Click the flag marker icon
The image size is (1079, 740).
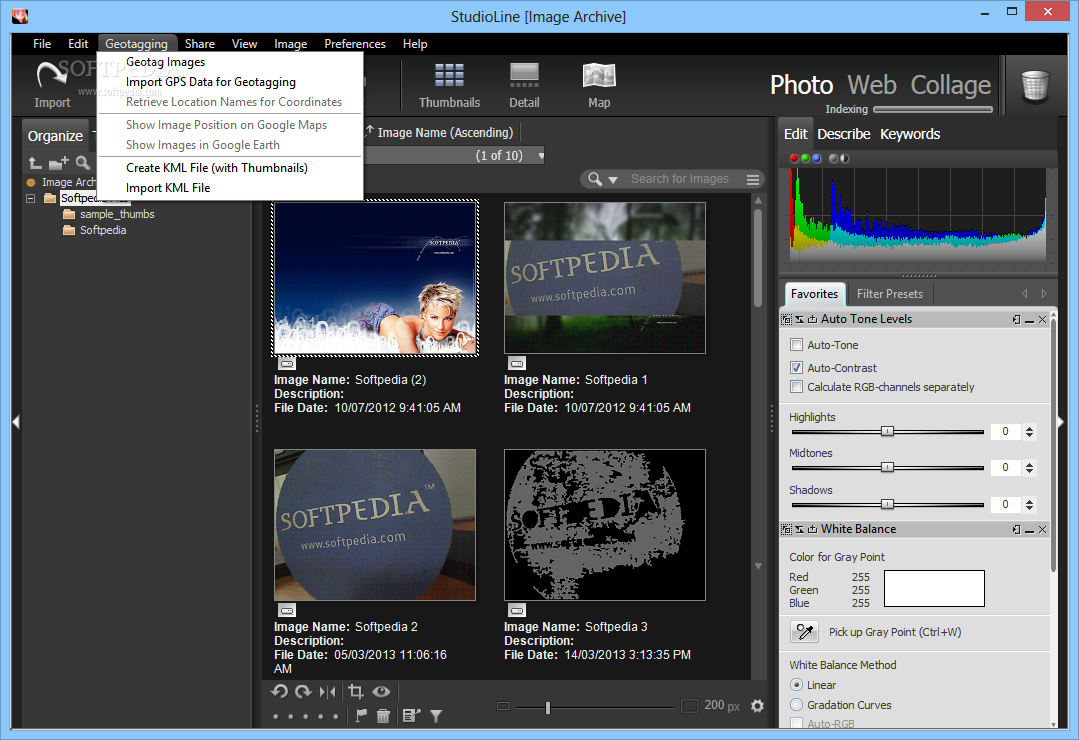pyautogui.click(x=361, y=716)
